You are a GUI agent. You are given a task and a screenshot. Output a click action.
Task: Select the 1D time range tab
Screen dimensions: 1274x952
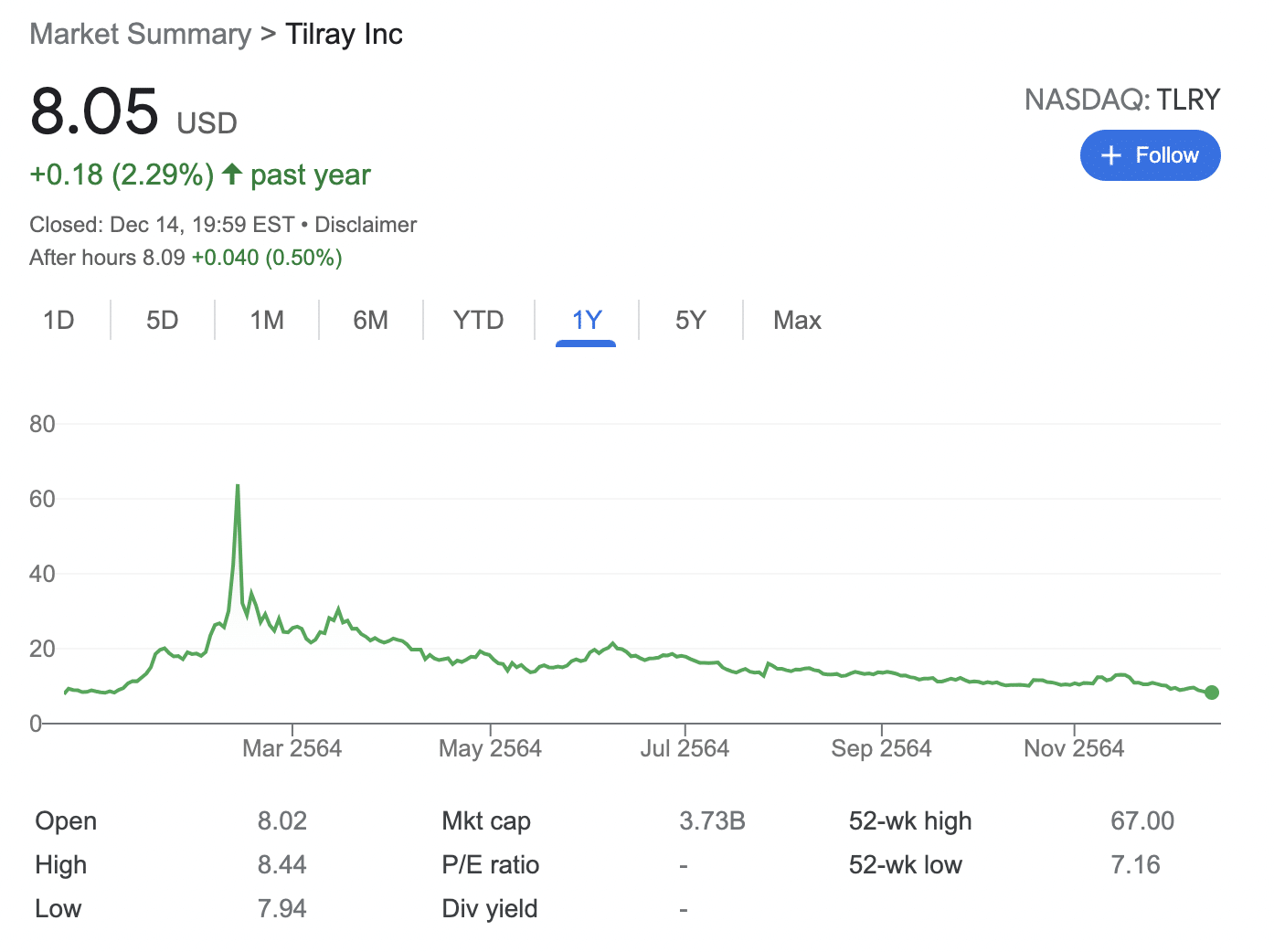point(58,321)
